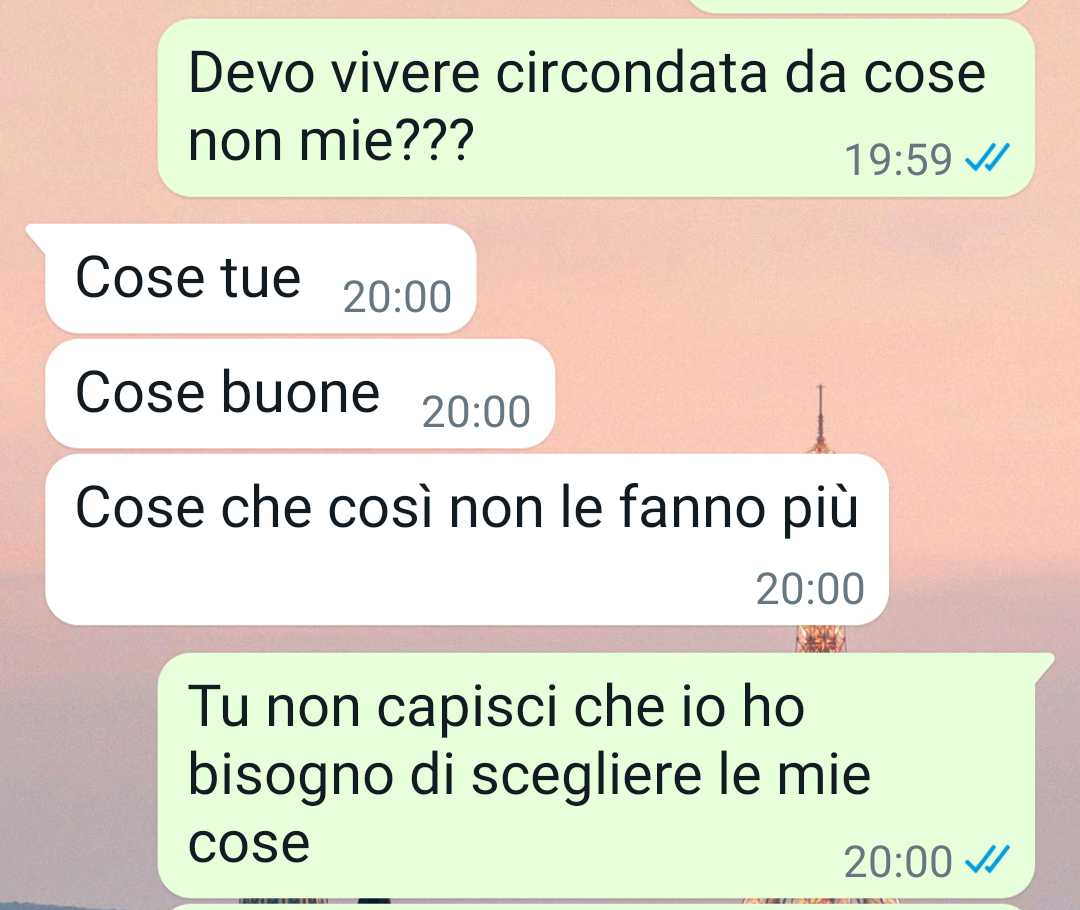Viewport: 1080px width, 910px height.
Task: Tap the tail of "Tu non capisci" bubble
Action: pyautogui.click(x=1043, y=662)
